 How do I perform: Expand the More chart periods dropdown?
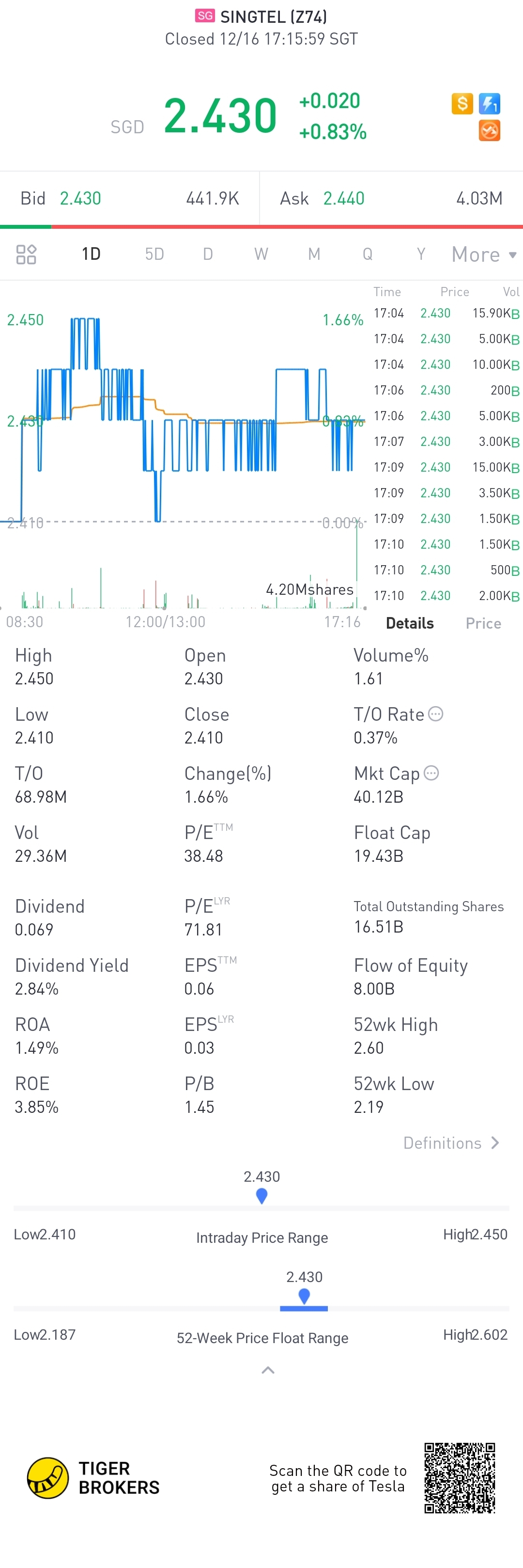(484, 254)
